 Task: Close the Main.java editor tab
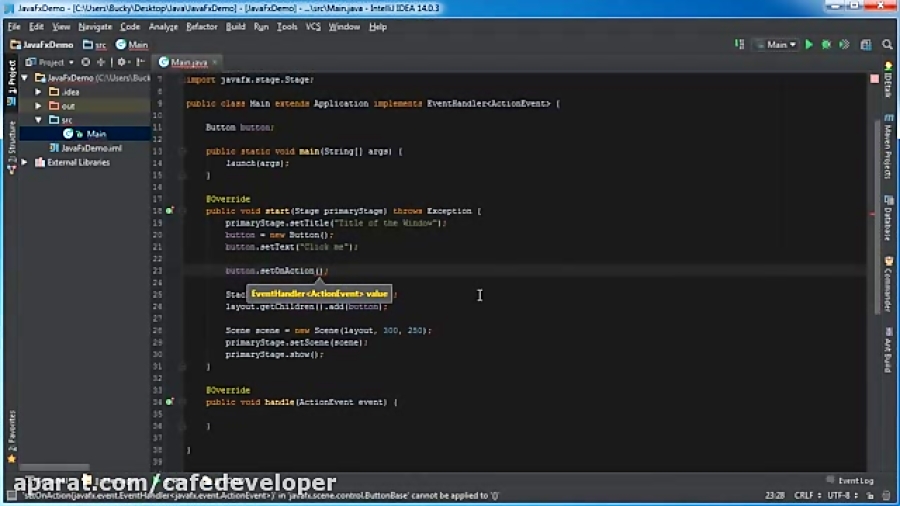(215, 62)
